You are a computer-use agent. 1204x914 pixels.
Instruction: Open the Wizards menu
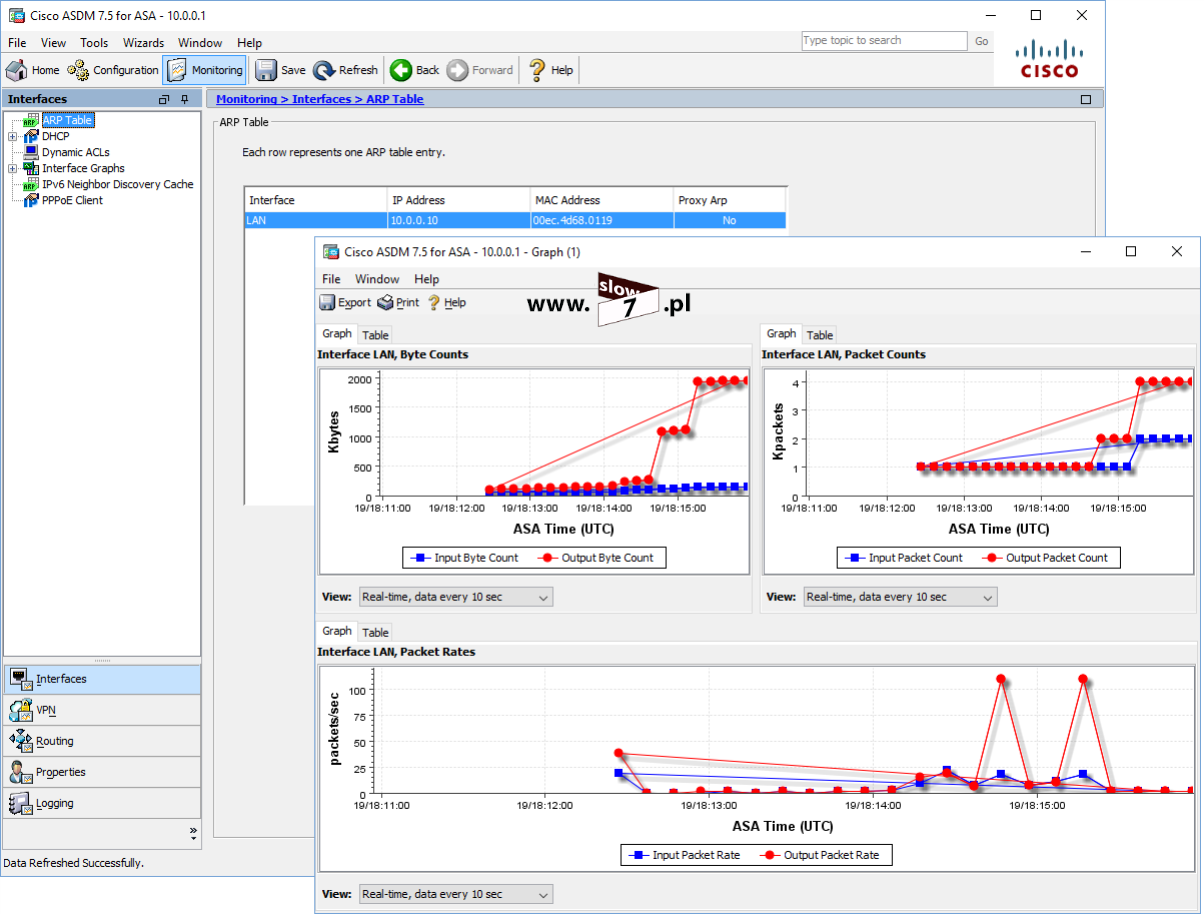[144, 43]
